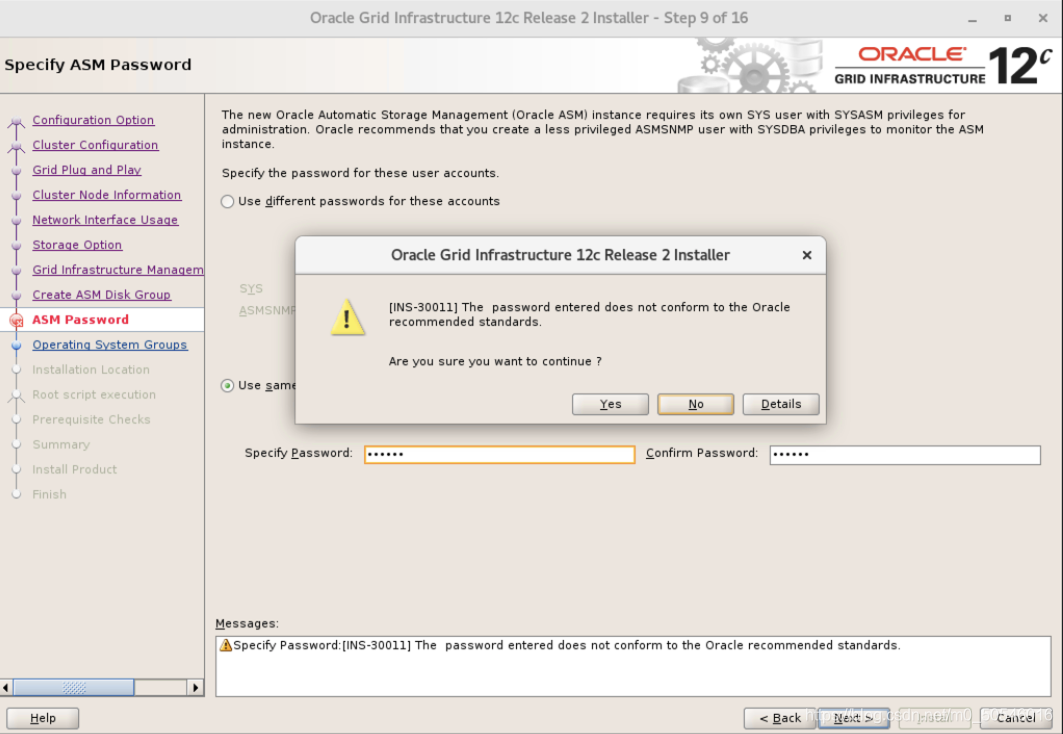Click the Back button
Viewport: 1063px width, 734px height.
coord(780,718)
